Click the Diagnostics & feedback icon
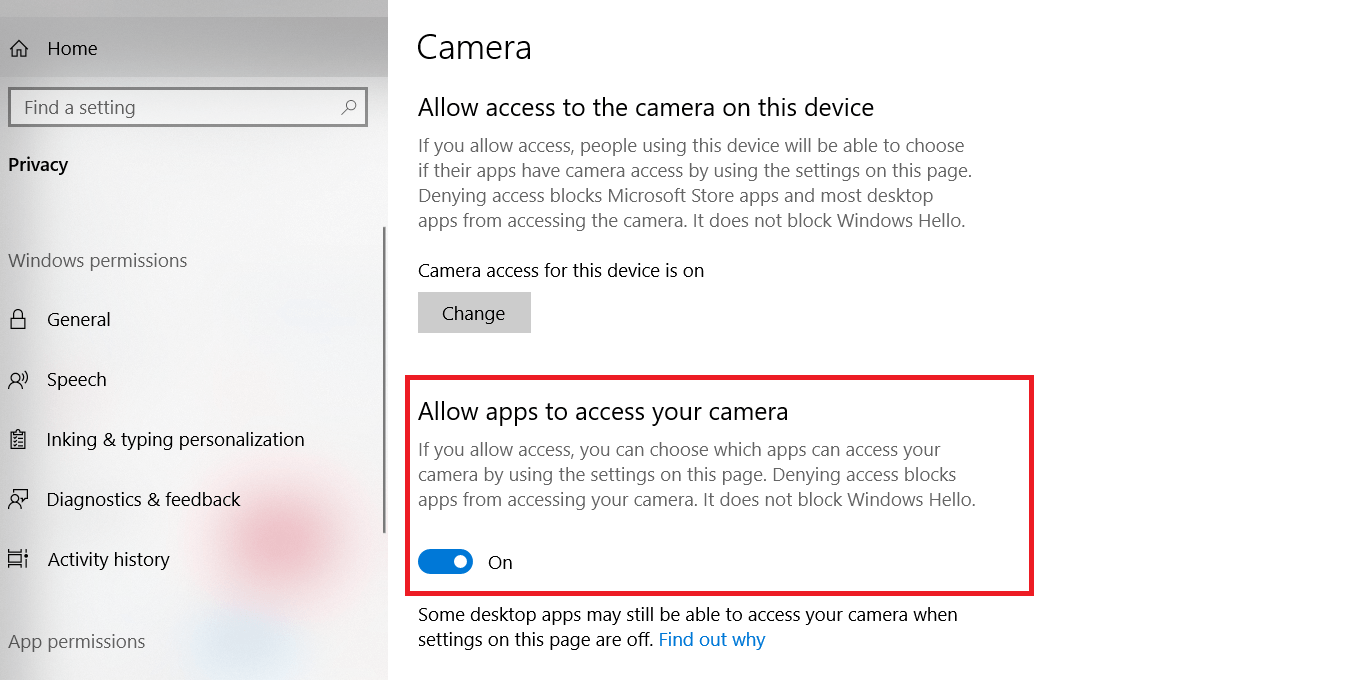The image size is (1369, 680). (18, 500)
